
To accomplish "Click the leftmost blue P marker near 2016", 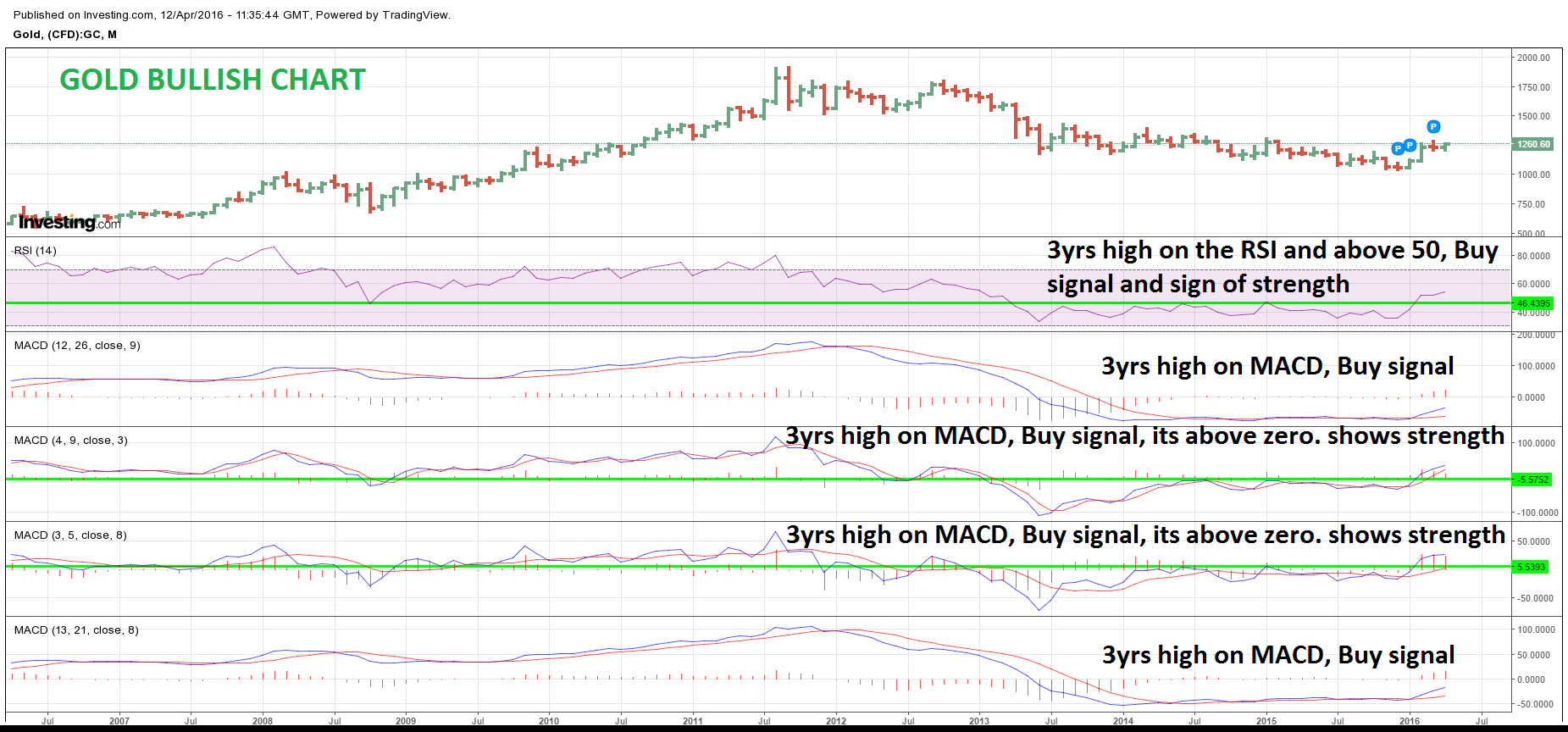I will coord(1398,149).
